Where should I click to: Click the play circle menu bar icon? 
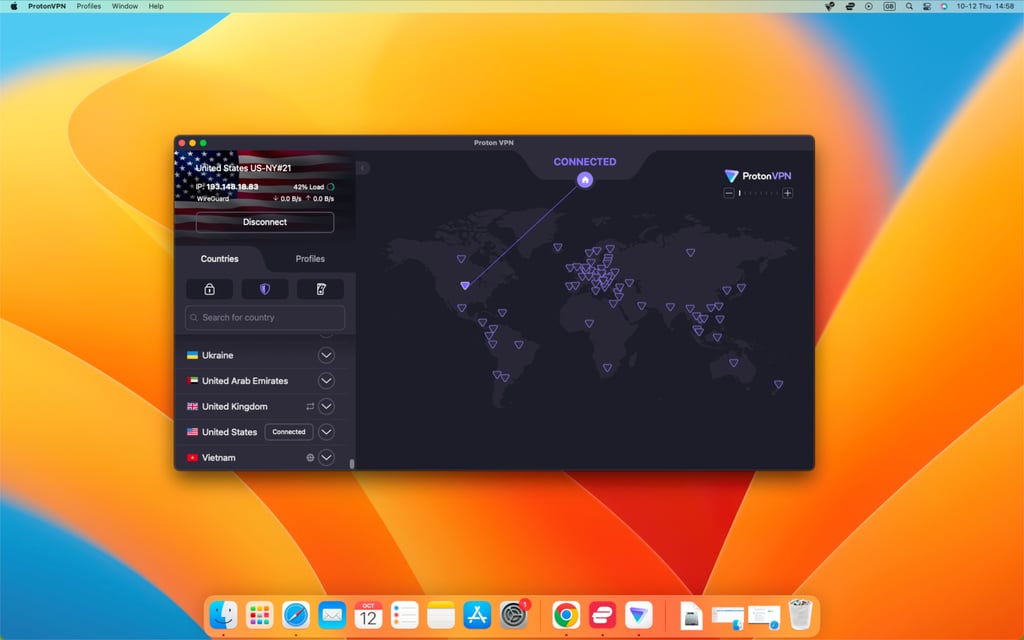[869, 6]
